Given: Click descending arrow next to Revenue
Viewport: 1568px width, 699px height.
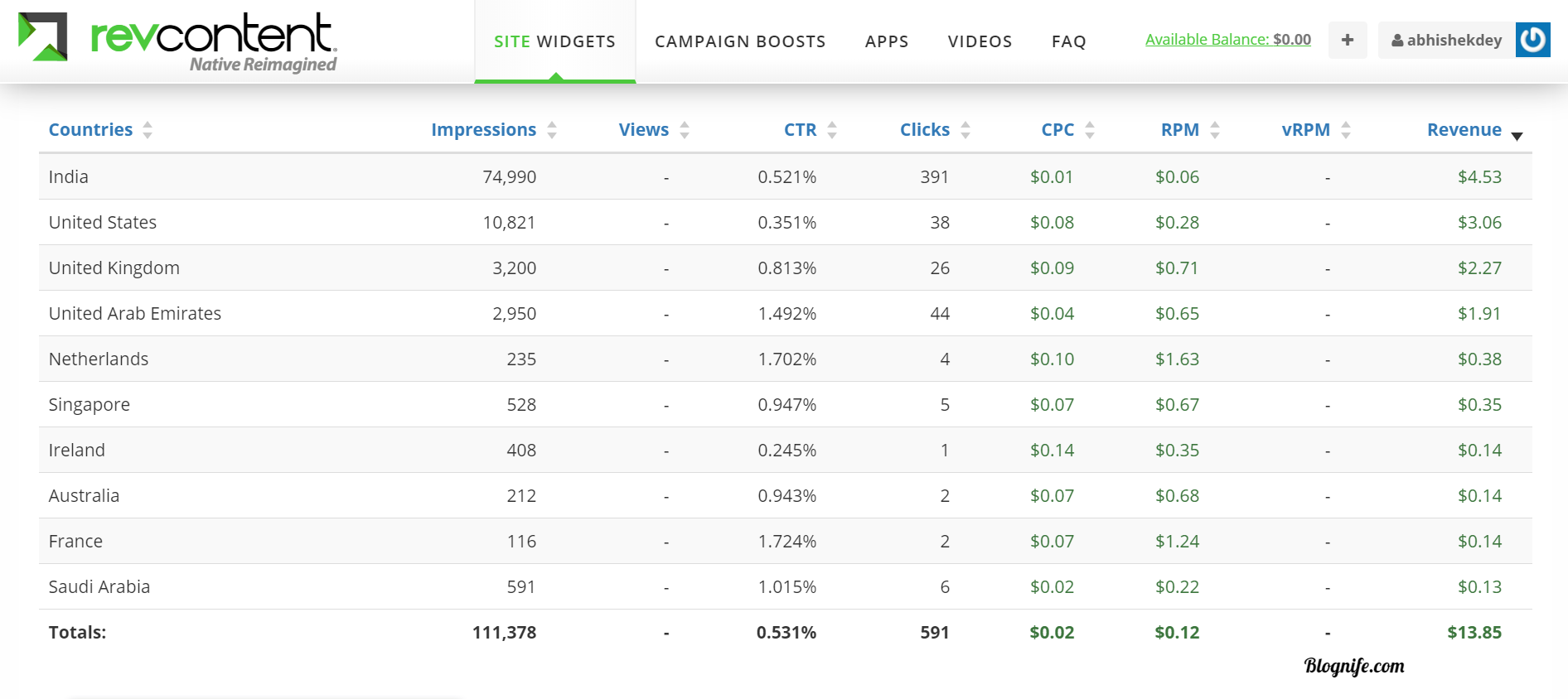Looking at the screenshot, I should click(1517, 136).
